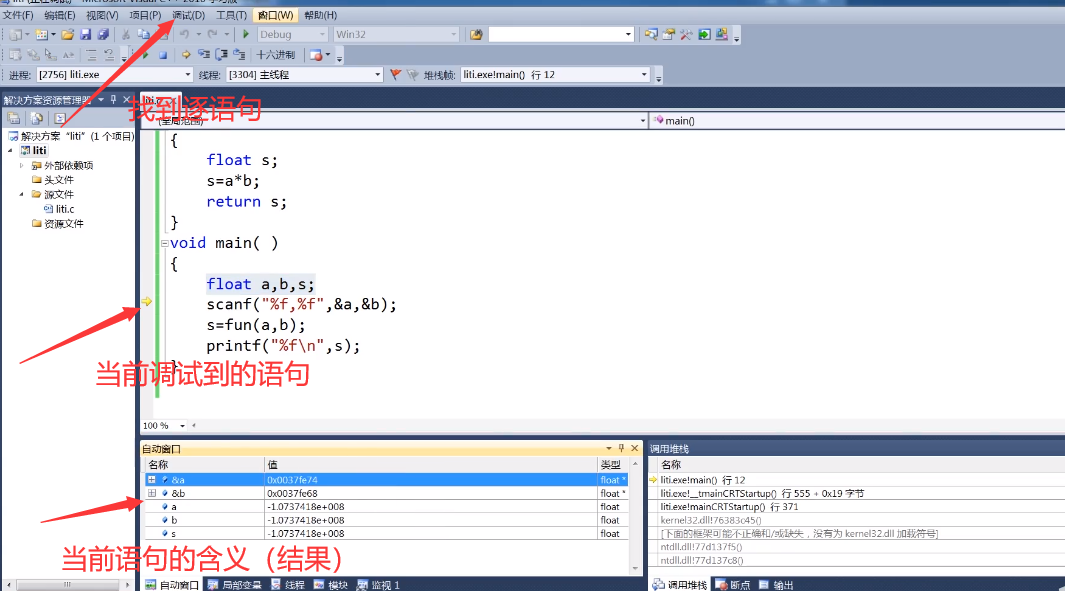Image resolution: width=1065 pixels, height=591 pixels.
Task: Click the New Project toolbar icon
Action: coord(16,34)
